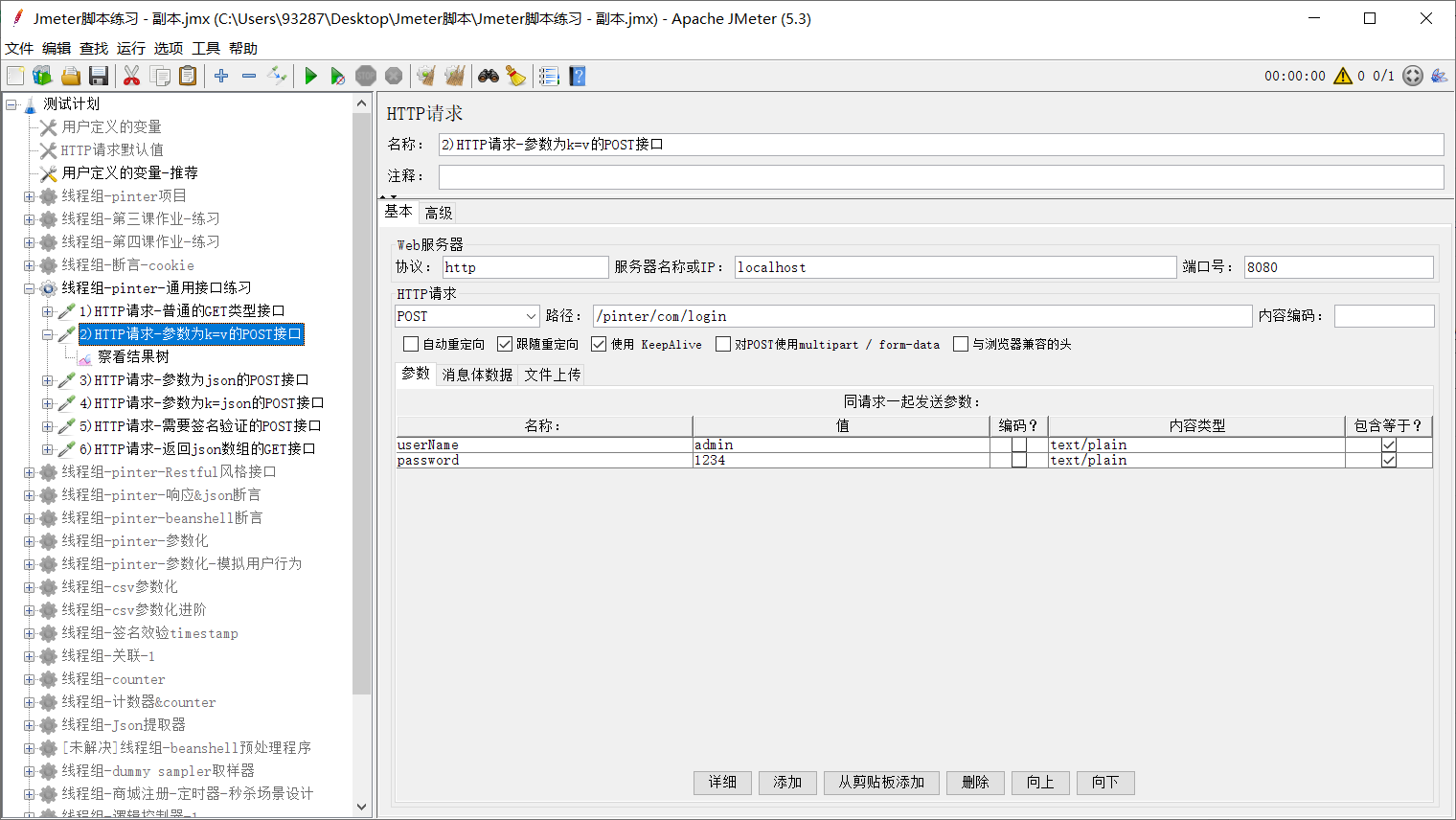This screenshot has width=1456, height=820.
Task: Click the warning triangle log icon
Action: [1343, 76]
